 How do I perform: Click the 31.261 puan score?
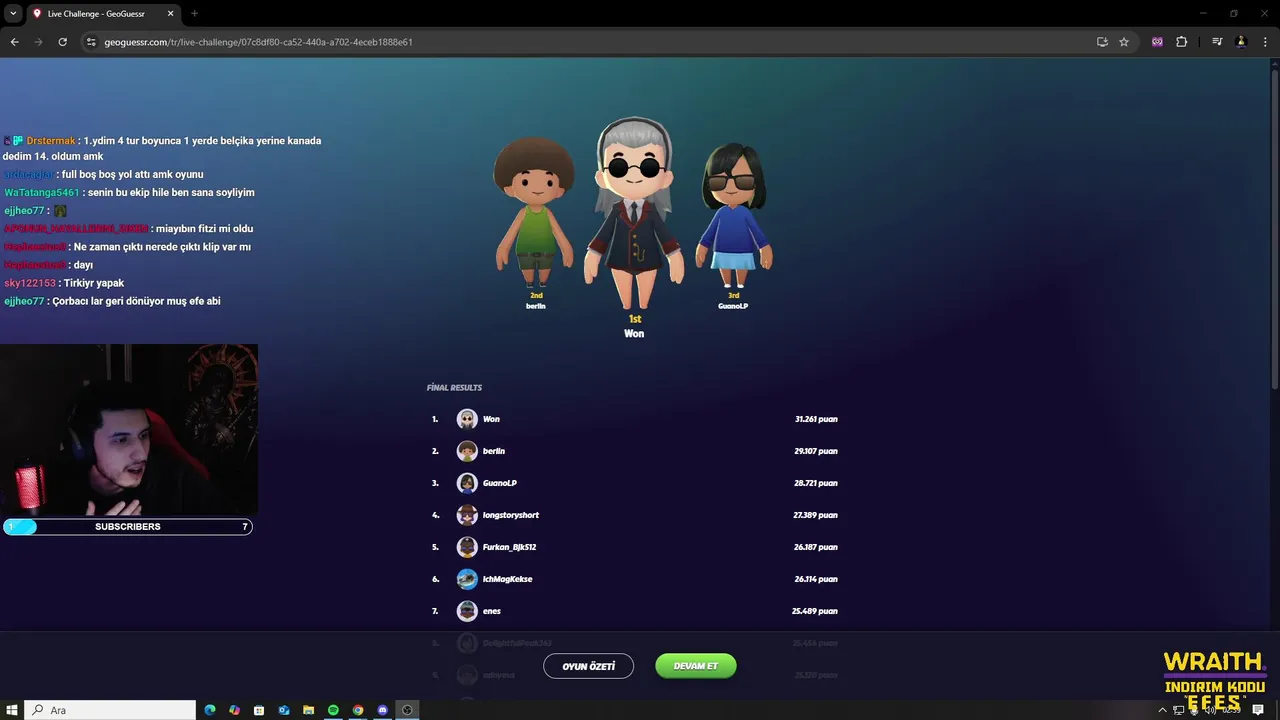coord(816,419)
